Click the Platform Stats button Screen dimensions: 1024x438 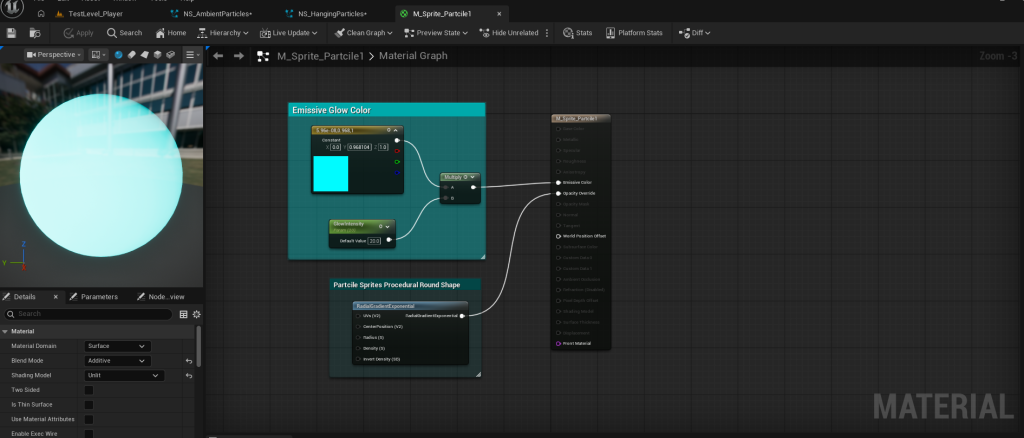pos(632,33)
